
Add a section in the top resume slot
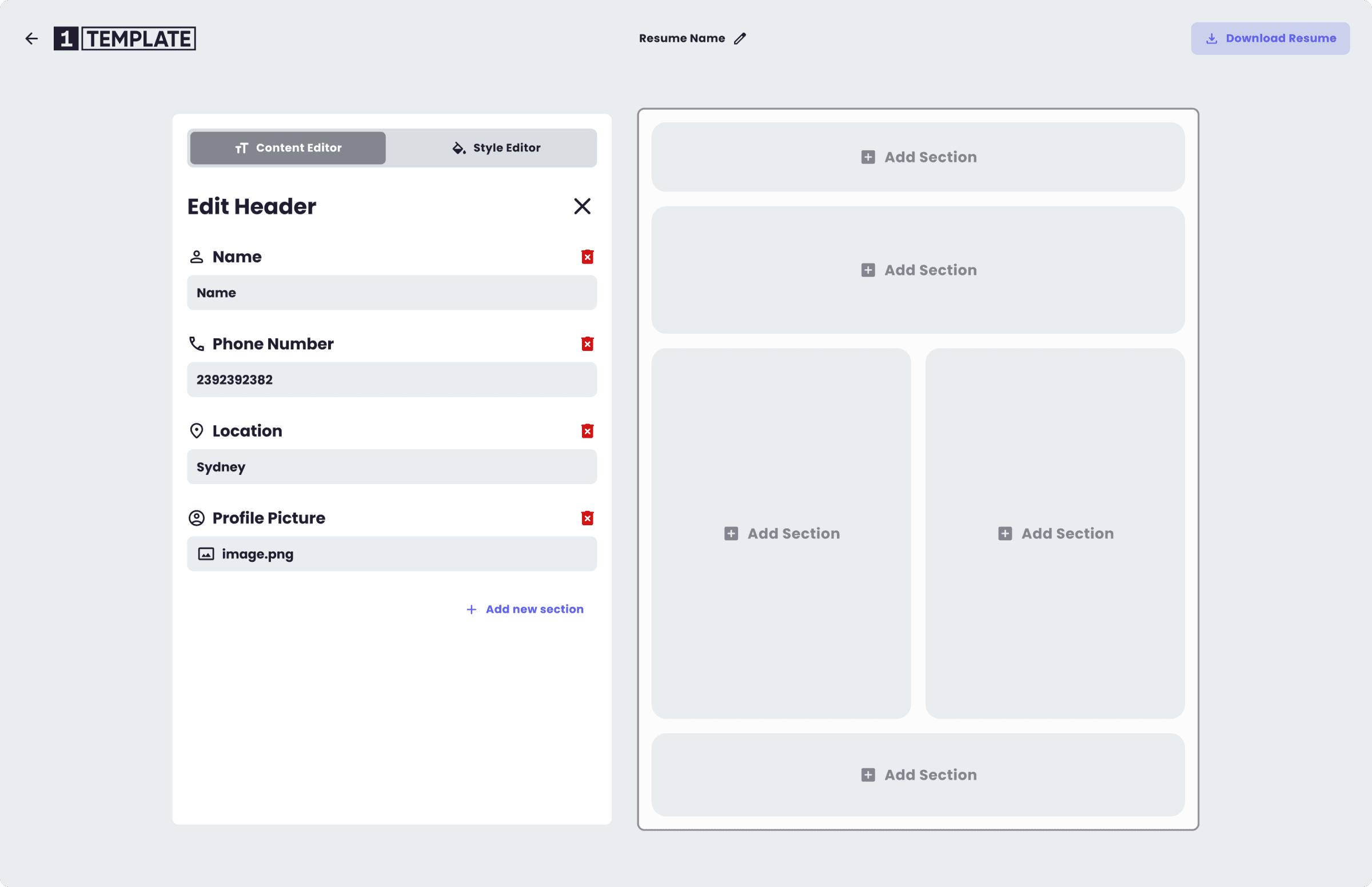click(x=918, y=157)
